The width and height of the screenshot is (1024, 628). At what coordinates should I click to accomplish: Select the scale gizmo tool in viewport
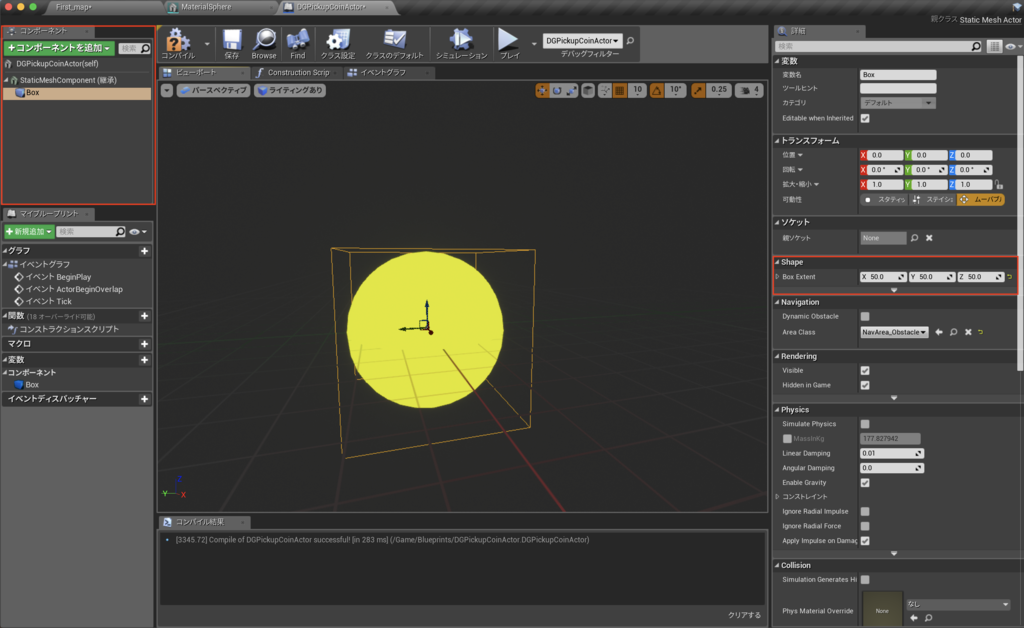coord(571,91)
